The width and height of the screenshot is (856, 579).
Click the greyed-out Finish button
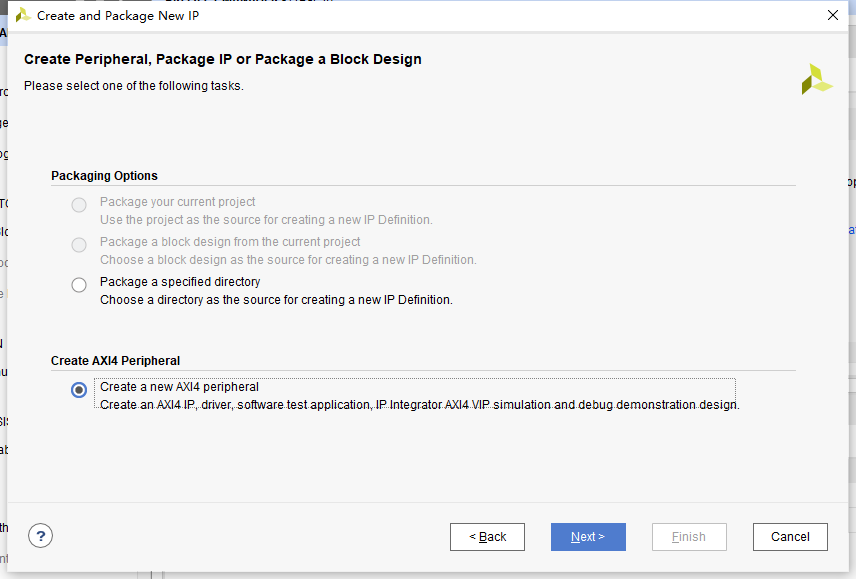click(689, 537)
